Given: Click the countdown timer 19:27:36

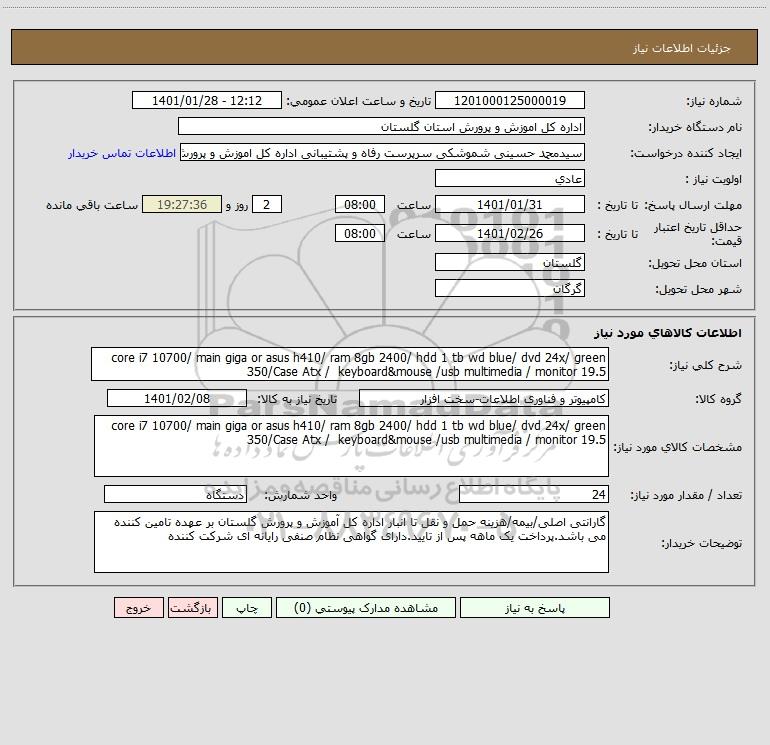Looking at the screenshot, I should coord(182,204).
